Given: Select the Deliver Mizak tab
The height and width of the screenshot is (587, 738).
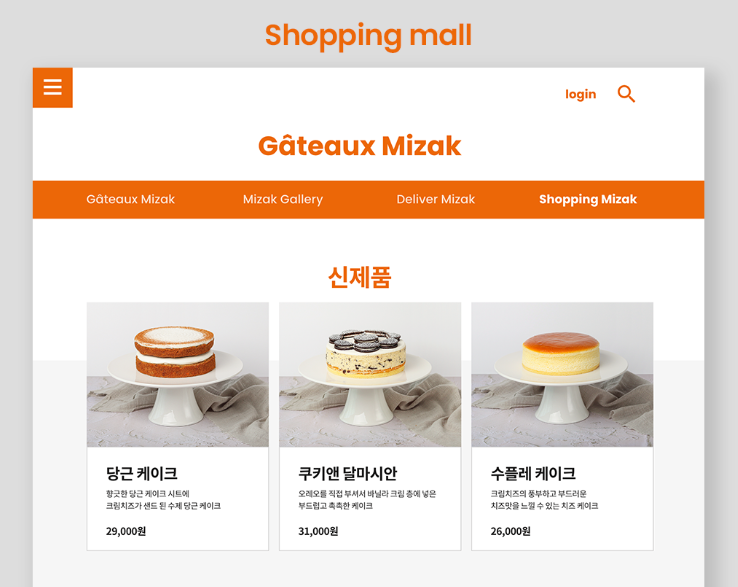Looking at the screenshot, I should [435, 199].
